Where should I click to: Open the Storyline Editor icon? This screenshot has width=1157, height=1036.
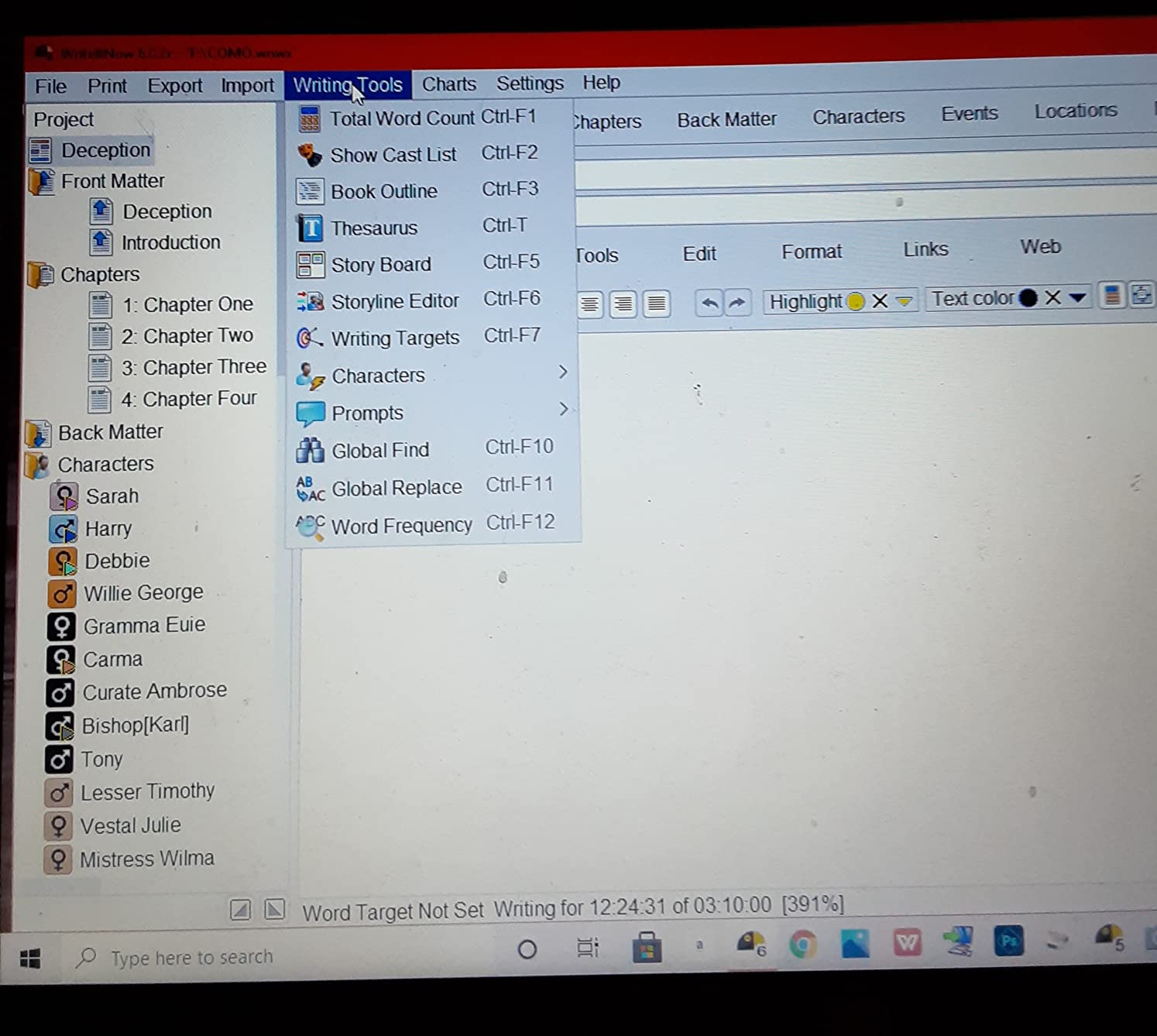pos(311,301)
